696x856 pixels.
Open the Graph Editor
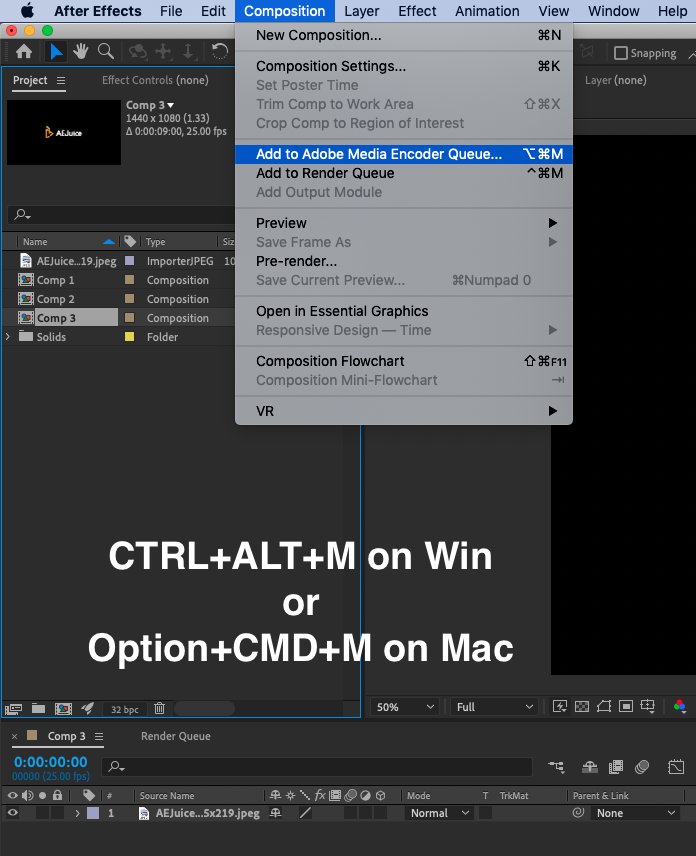(676, 767)
